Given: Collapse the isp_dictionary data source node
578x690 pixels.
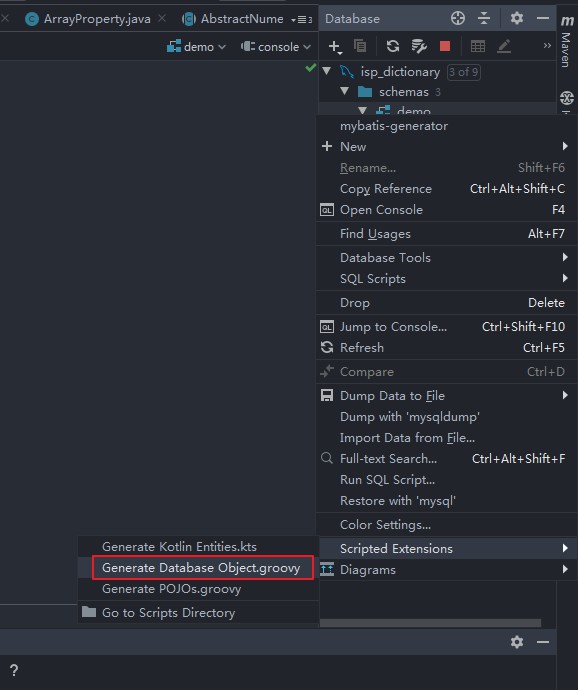Looking at the screenshot, I should (327, 71).
